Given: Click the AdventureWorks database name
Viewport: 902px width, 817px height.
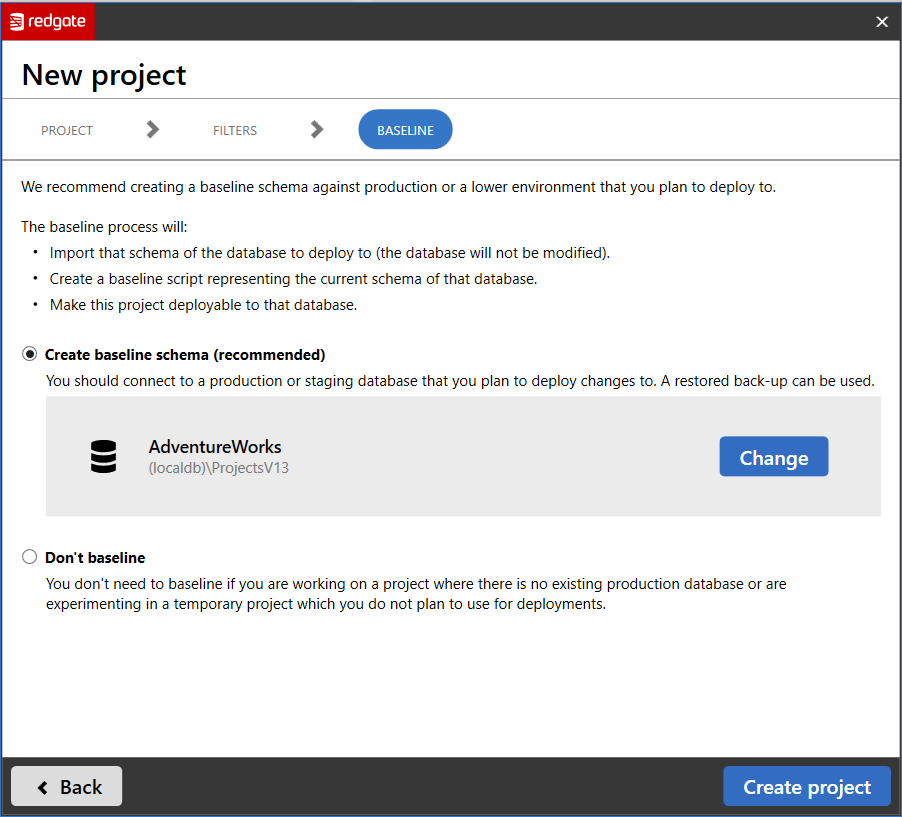Looking at the screenshot, I should 215,446.
